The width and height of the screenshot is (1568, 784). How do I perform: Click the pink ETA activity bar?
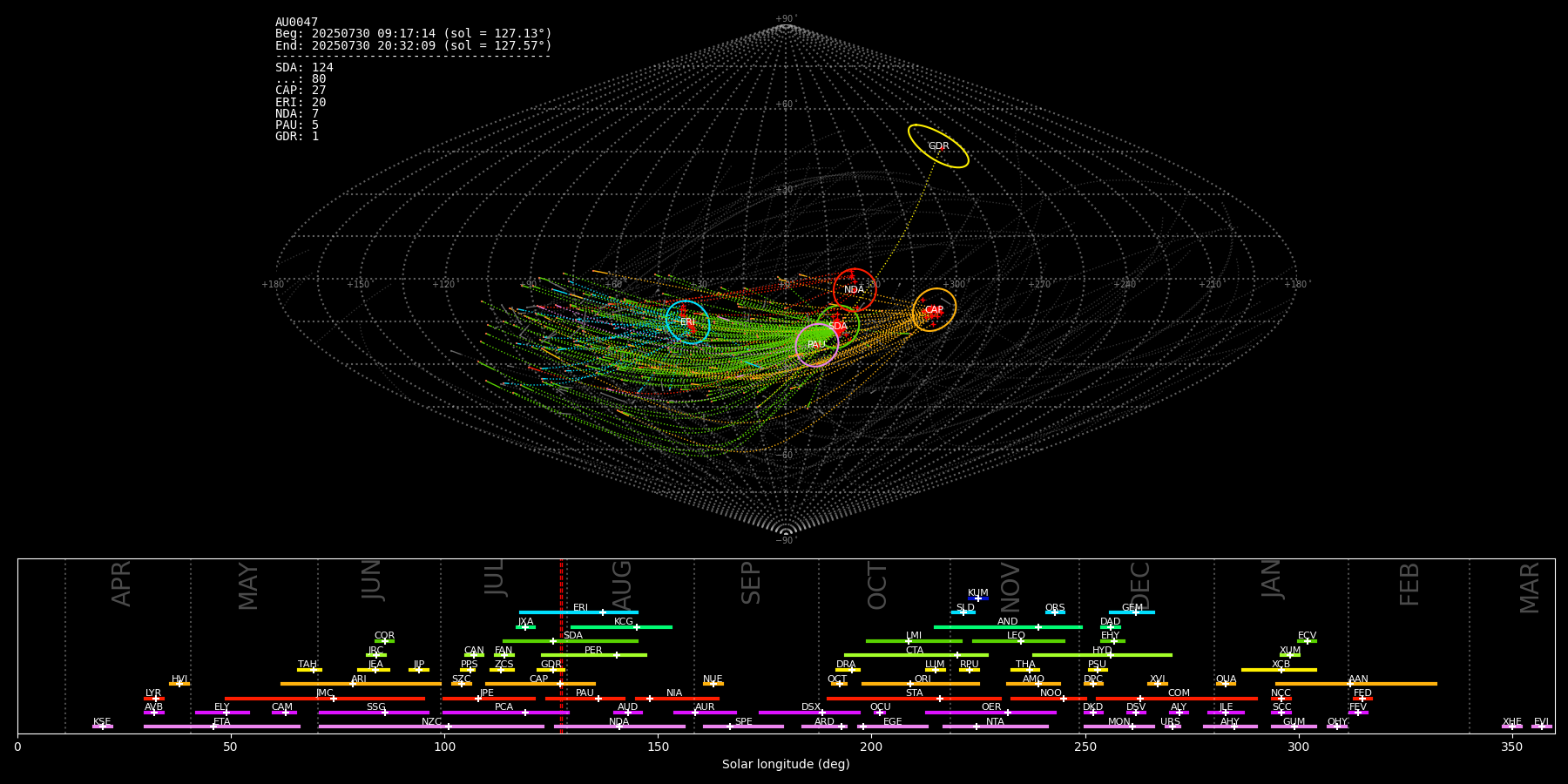(222, 727)
